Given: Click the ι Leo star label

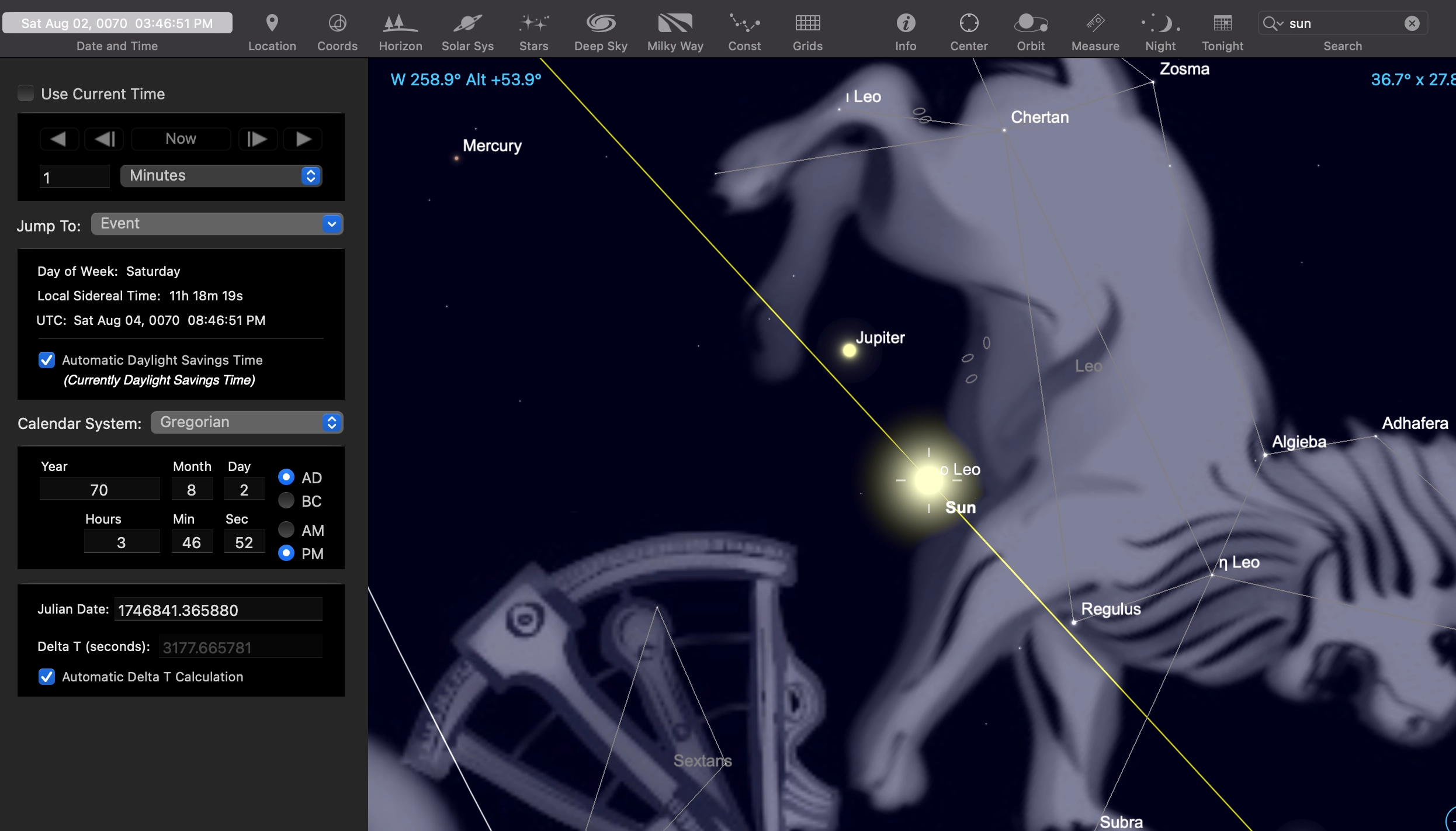Looking at the screenshot, I should coord(864,96).
